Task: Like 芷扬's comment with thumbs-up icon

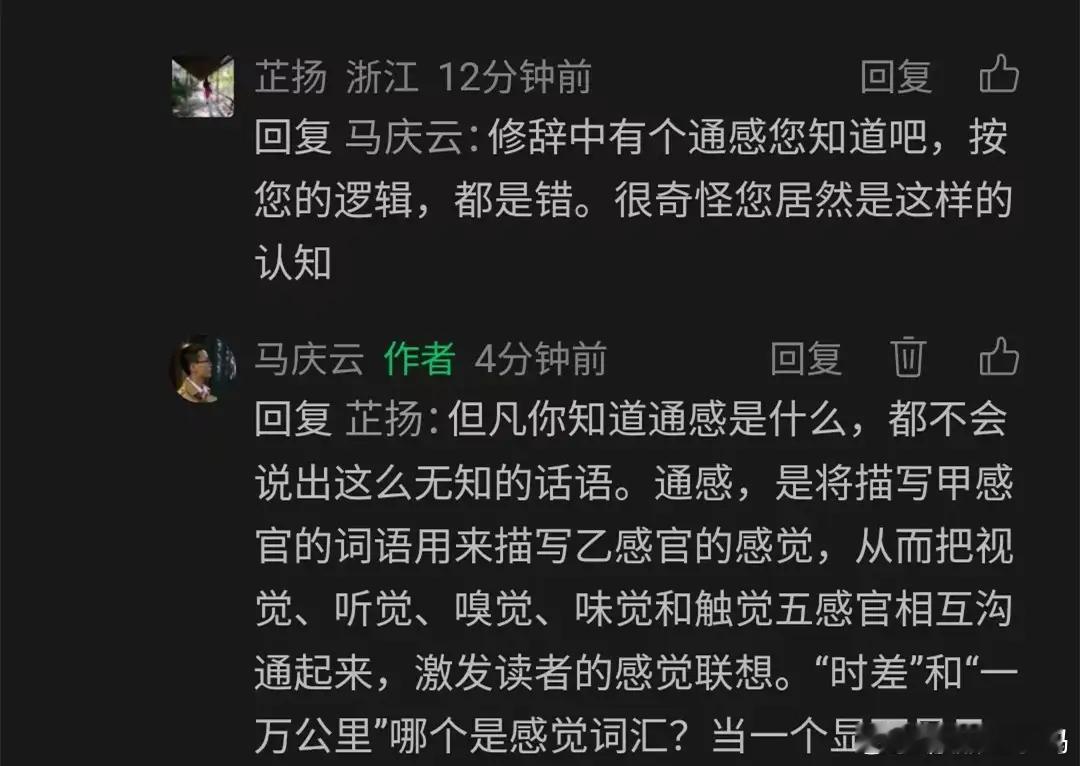Action: coord(999,74)
